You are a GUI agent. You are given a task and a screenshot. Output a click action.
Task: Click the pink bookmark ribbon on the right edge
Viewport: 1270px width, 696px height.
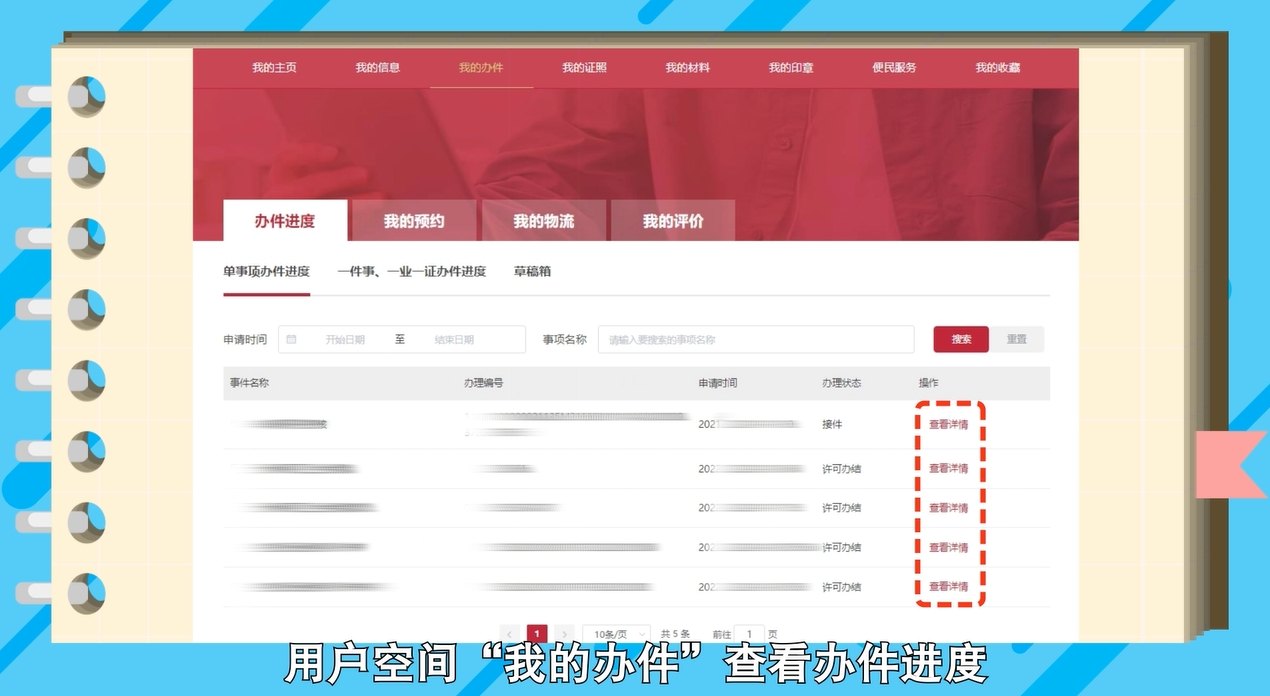1231,466
